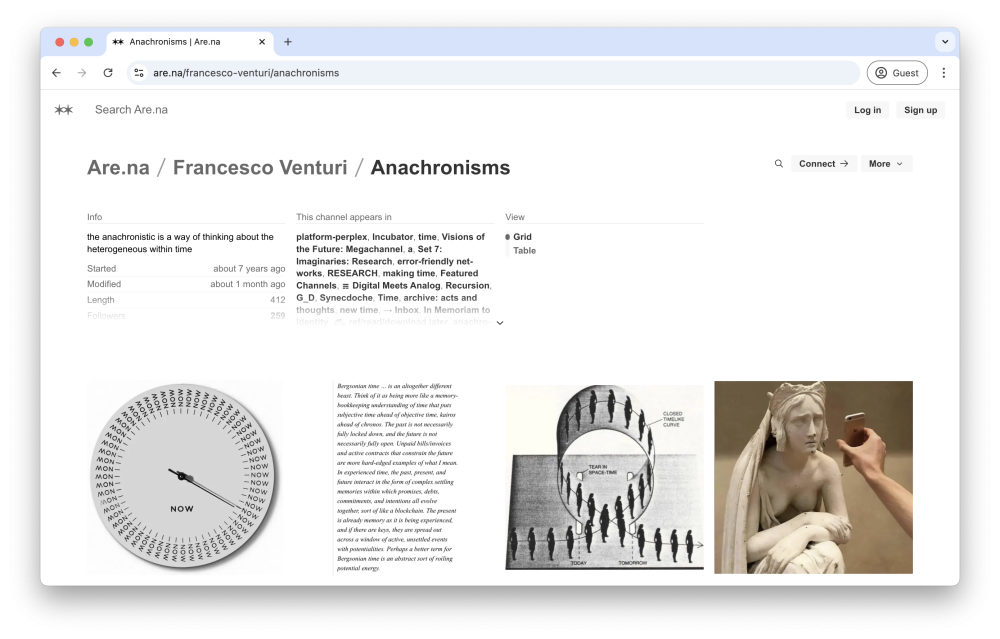Search within this channel via magnifier
Image resolution: width=1000 pixels, height=639 pixels.
click(779, 164)
